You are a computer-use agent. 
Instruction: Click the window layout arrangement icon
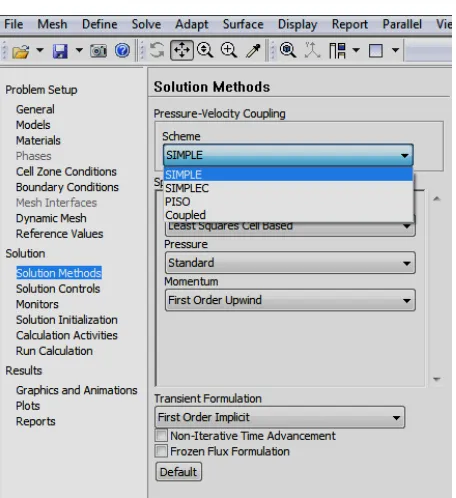337,51
